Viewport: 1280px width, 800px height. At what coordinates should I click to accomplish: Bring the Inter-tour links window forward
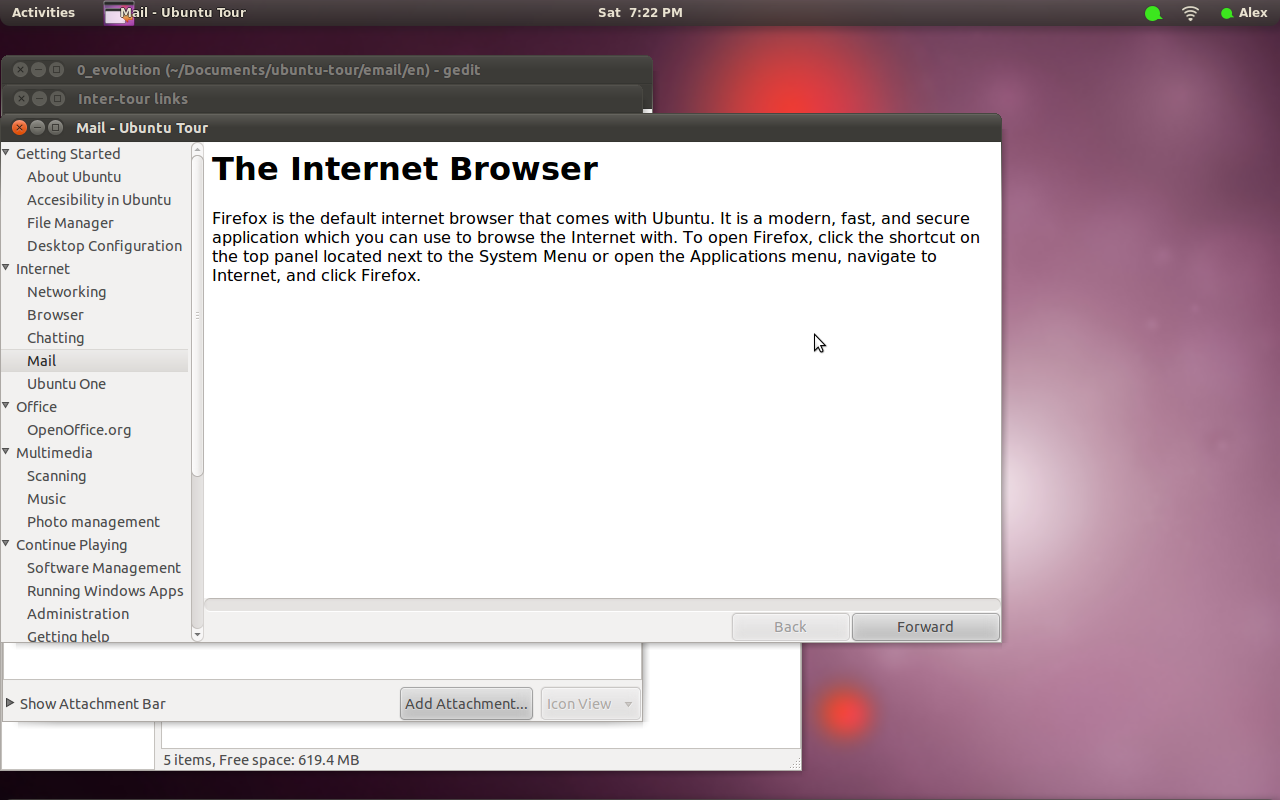coord(322,99)
